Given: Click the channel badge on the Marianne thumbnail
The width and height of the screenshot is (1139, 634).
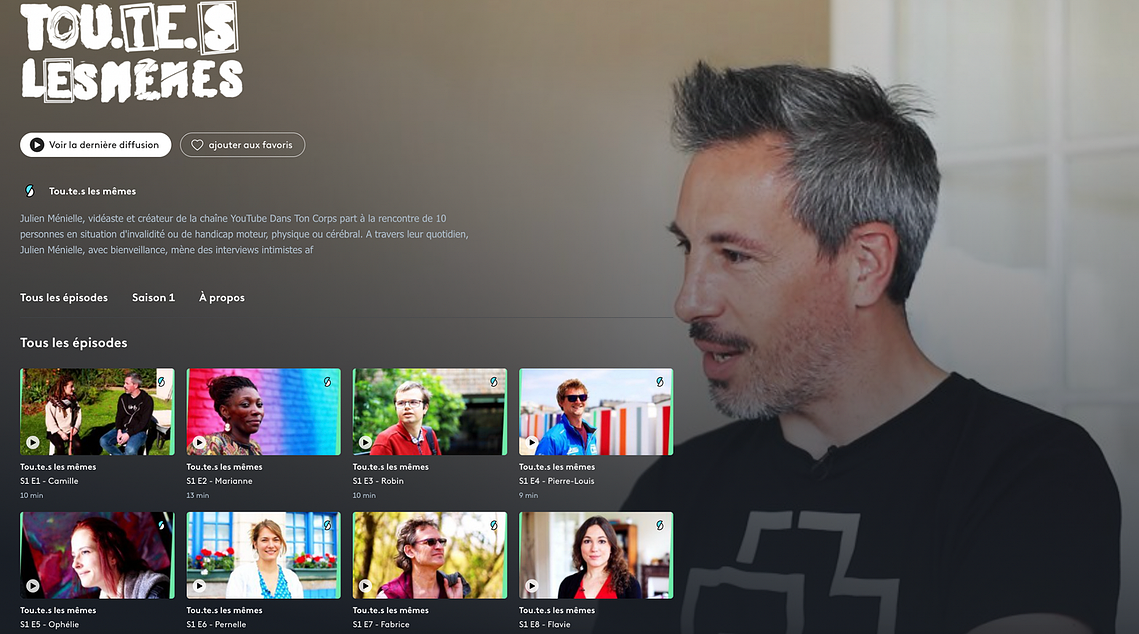Looking at the screenshot, I should [328, 381].
